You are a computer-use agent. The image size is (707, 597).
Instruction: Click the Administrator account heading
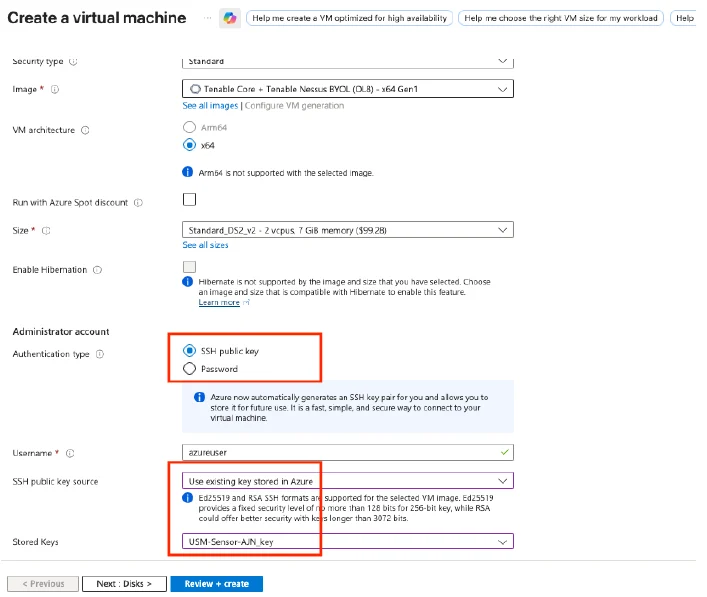(61, 332)
